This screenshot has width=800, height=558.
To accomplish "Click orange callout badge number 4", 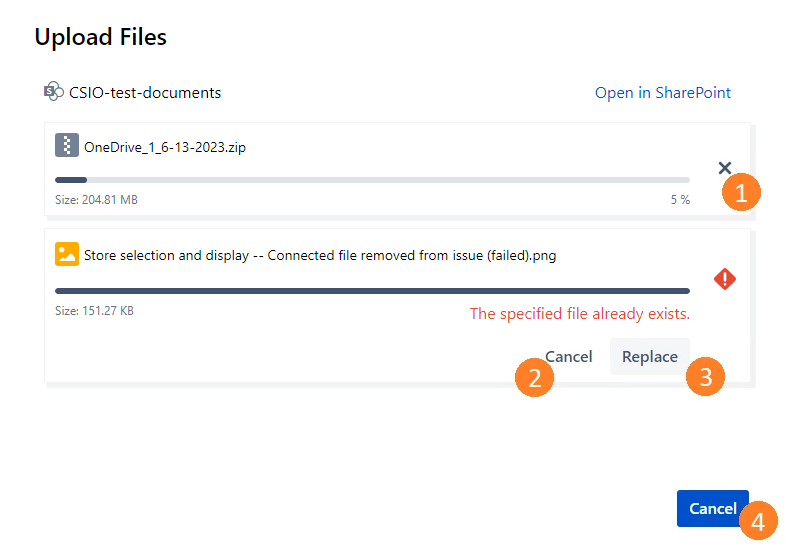I will 758,521.
